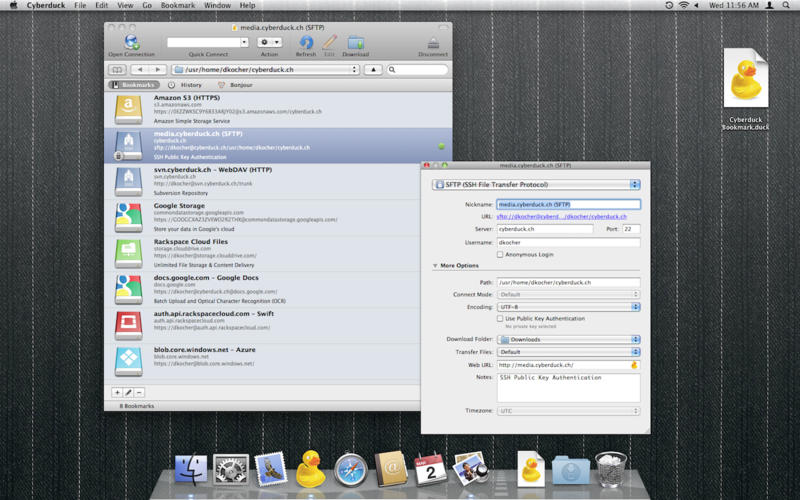Open the Bookmark menu in menu bar

[180, 6]
